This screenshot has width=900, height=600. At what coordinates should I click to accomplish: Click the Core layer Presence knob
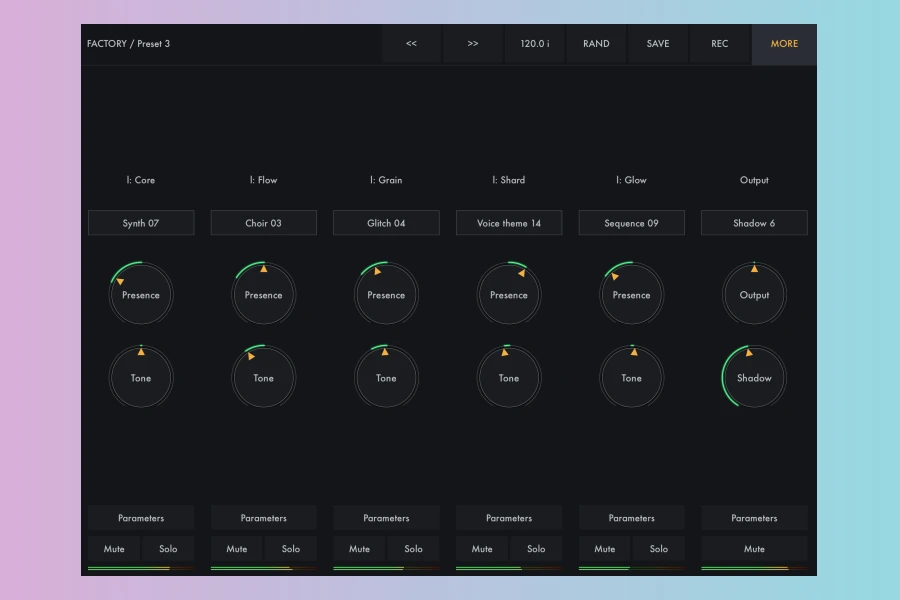pos(141,295)
